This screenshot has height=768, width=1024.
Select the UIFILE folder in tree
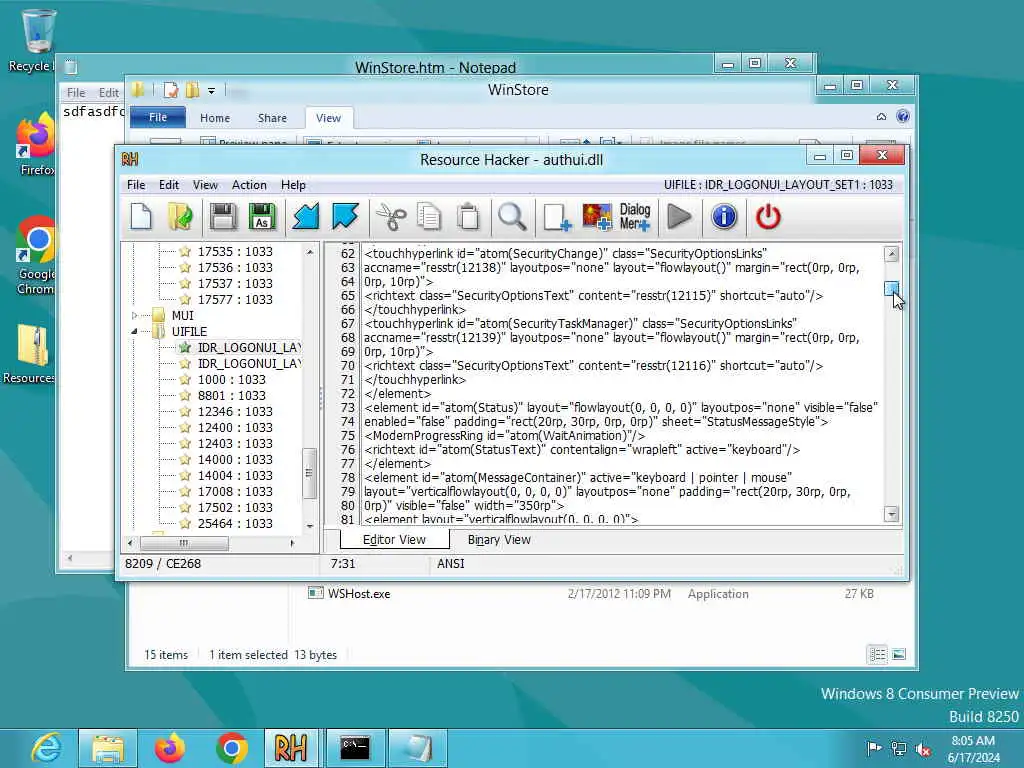coord(189,332)
